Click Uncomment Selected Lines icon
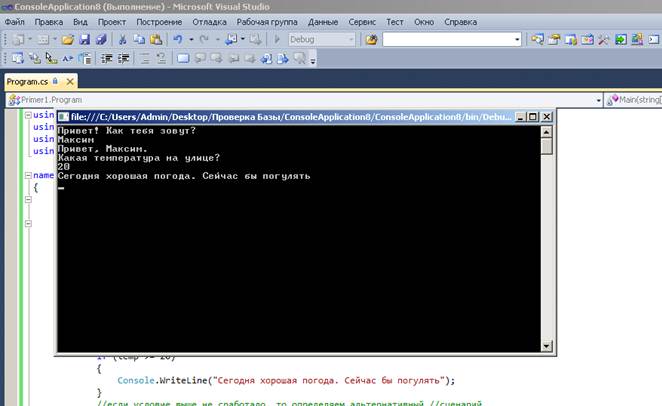The width and height of the screenshot is (662, 406). click(x=161, y=58)
